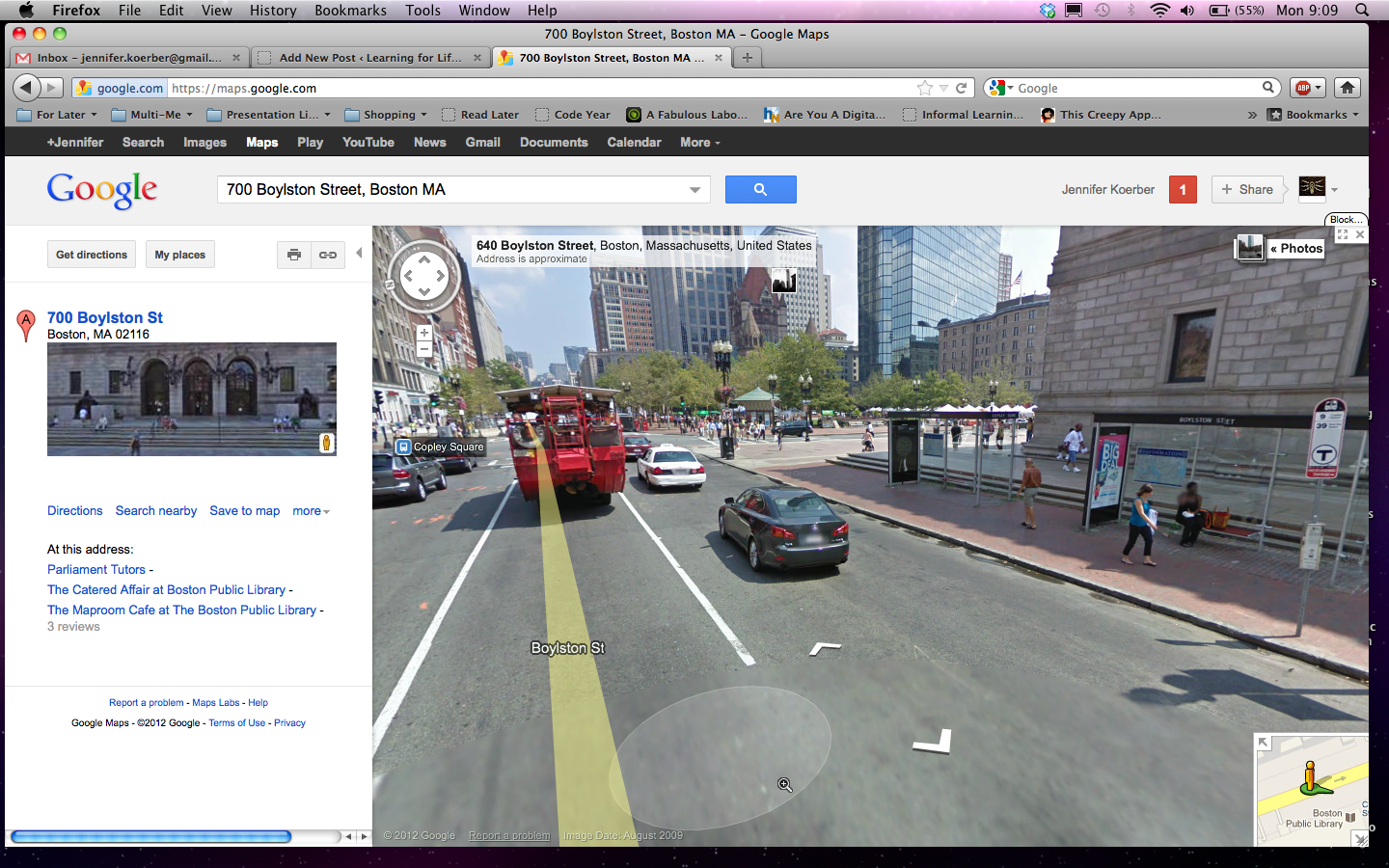
Task: Click the bookmark star in the URL bar
Action: click(925, 88)
